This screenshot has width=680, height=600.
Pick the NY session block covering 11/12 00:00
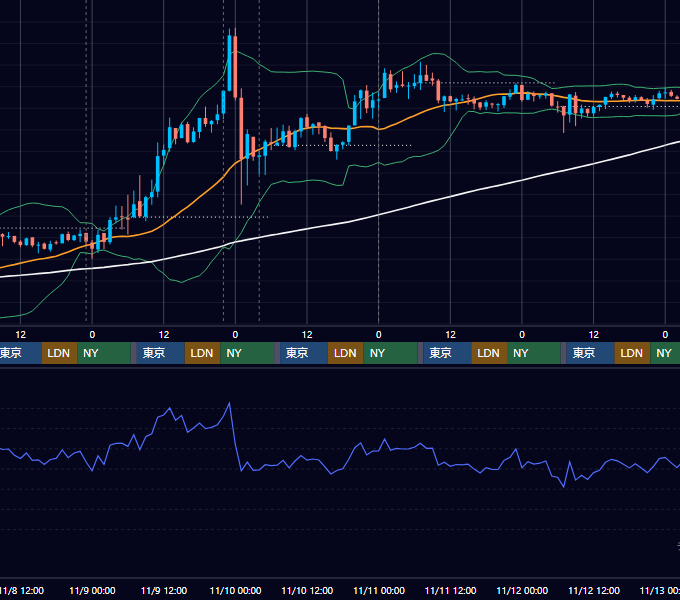coord(534,353)
